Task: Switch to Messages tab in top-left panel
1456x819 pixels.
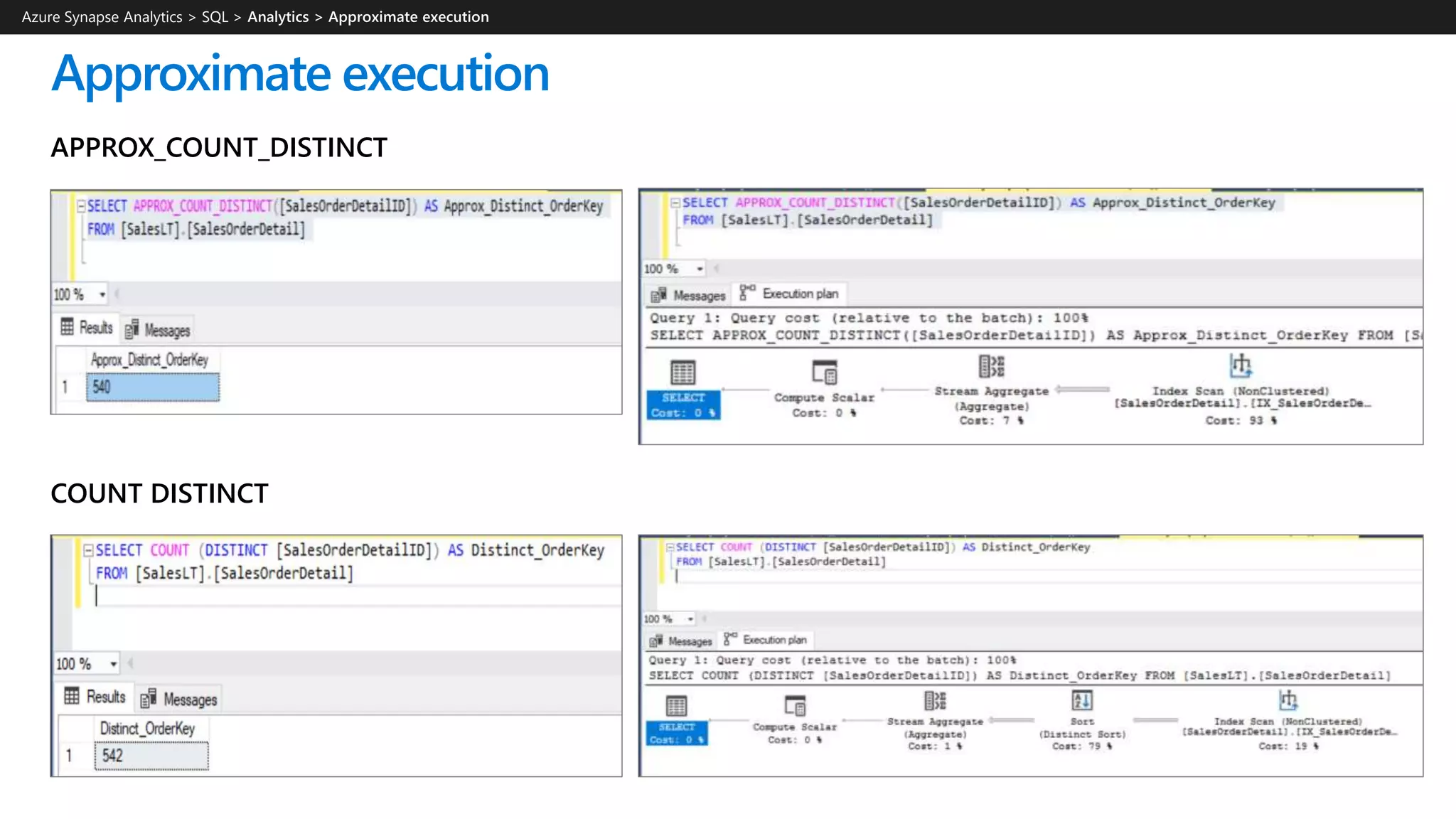Action: click(x=157, y=330)
